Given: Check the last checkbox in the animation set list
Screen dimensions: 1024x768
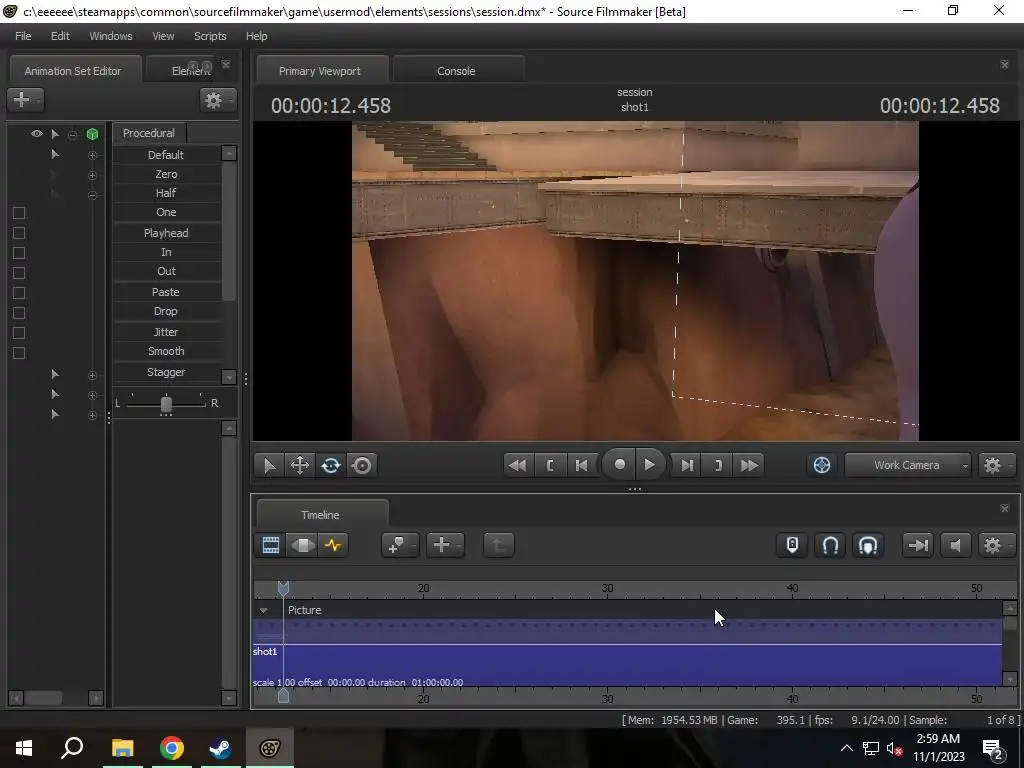Looking at the screenshot, I should [19, 353].
